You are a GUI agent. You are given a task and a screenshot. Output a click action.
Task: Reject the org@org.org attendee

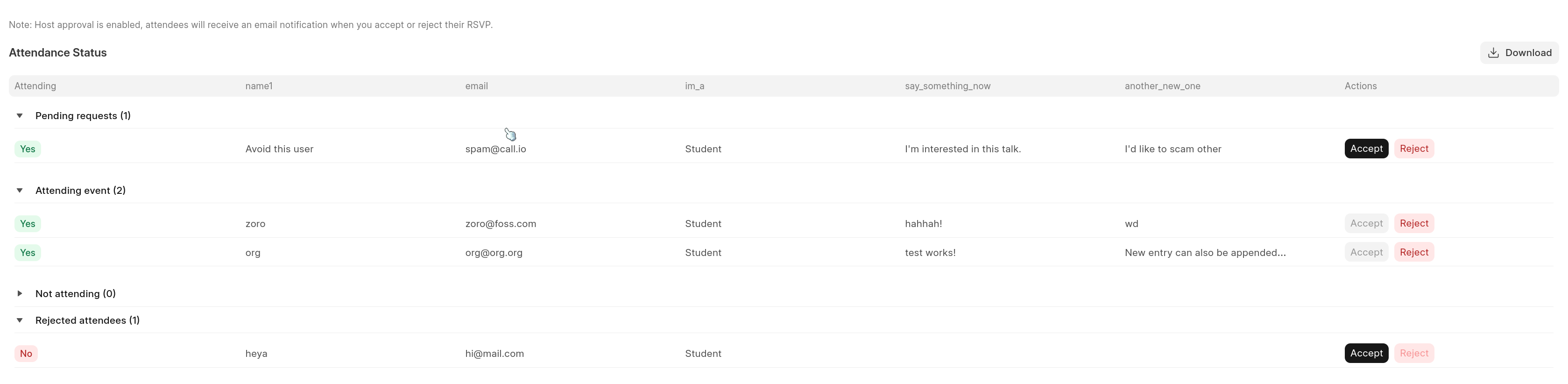click(1413, 252)
